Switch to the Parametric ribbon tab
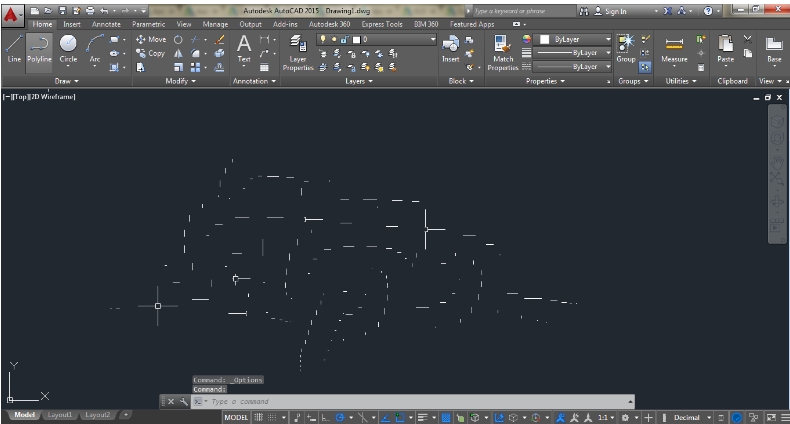790x424 pixels. coord(148,24)
